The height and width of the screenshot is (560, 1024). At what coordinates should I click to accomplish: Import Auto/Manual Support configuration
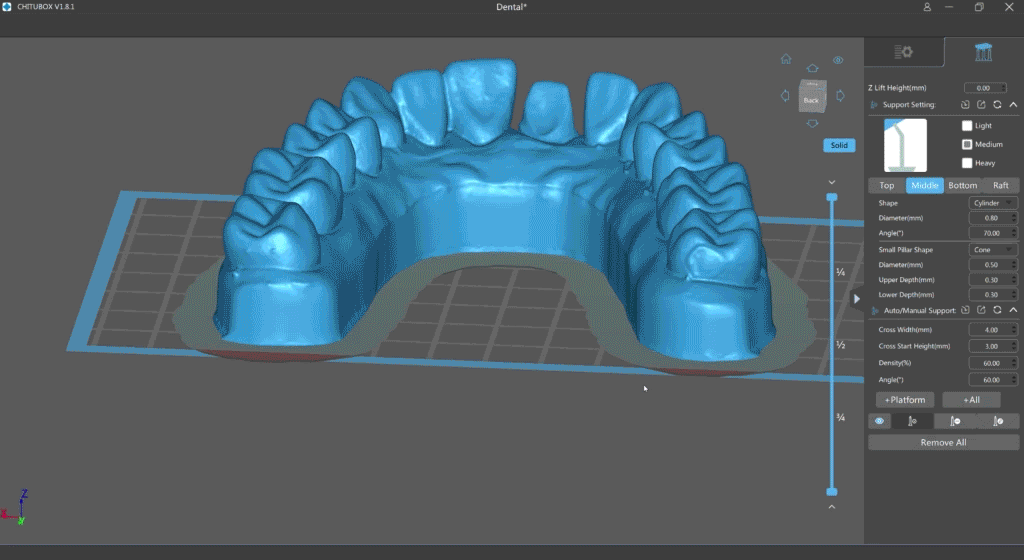pos(965,310)
